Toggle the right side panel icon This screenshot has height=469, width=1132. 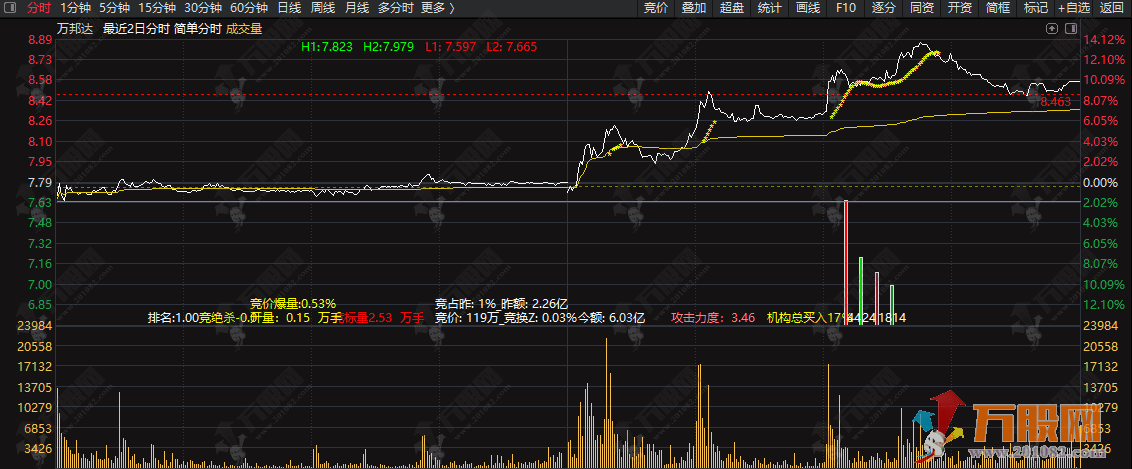[1071, 28]
